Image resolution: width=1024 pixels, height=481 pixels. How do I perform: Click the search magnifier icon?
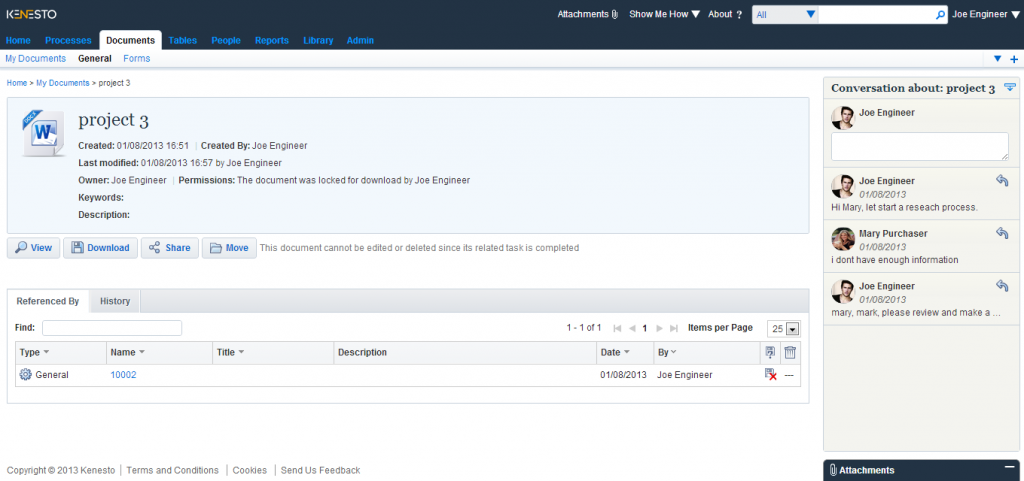click(940, 14)
